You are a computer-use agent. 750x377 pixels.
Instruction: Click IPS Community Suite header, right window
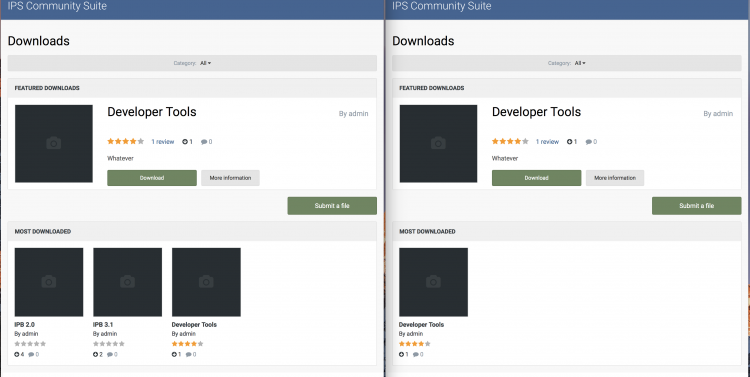coord(441,6)
